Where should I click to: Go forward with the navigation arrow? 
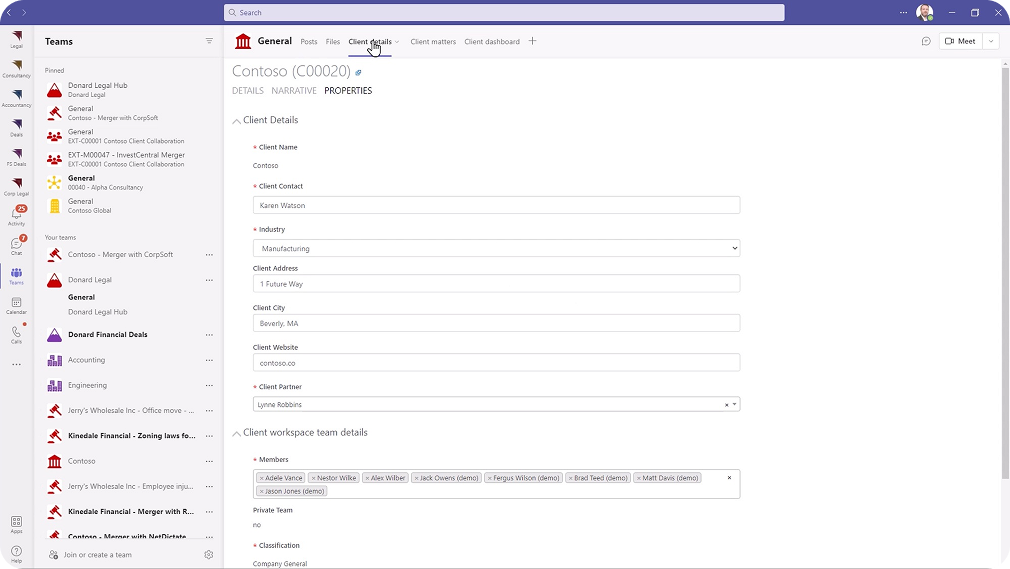[24, 12]
